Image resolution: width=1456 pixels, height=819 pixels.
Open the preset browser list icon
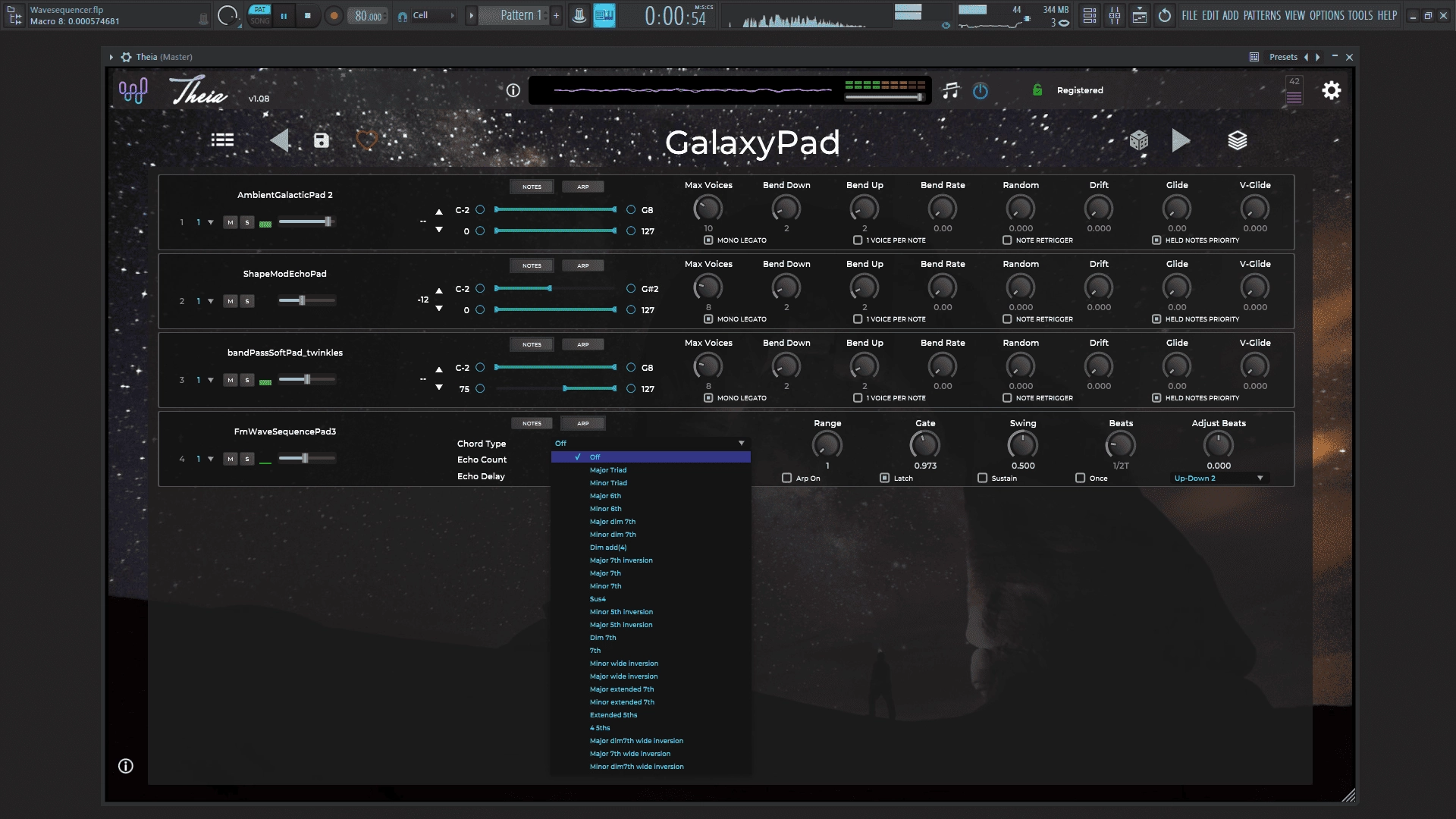(222, 140)
